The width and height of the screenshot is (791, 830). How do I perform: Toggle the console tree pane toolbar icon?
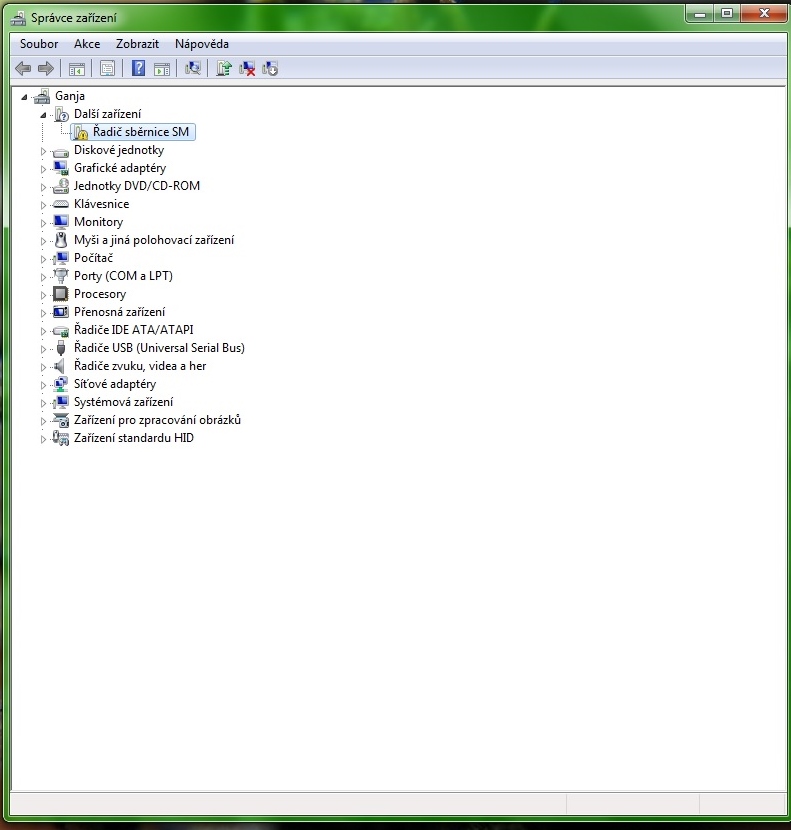[x=77, y=68]
